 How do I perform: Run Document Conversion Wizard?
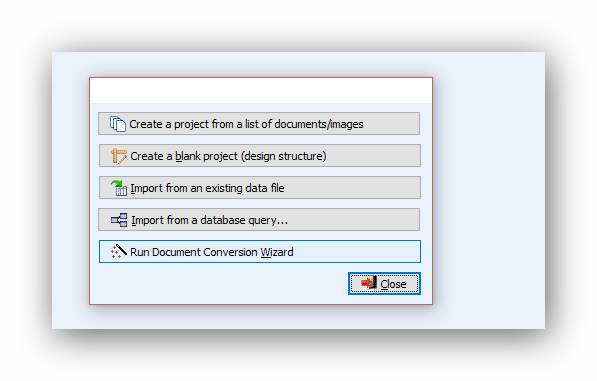click(x=260, y=252)
